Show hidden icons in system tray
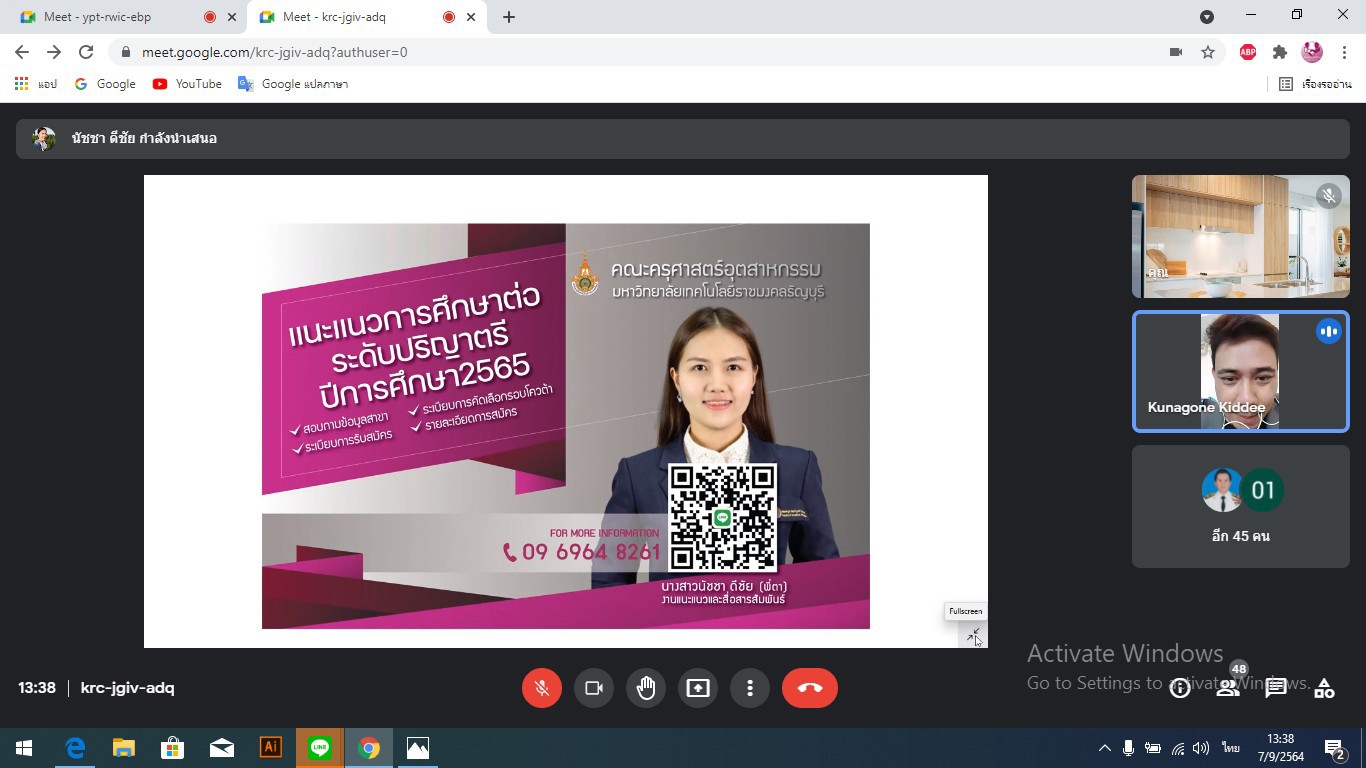1366x768 pixels. click(1104, 748)
